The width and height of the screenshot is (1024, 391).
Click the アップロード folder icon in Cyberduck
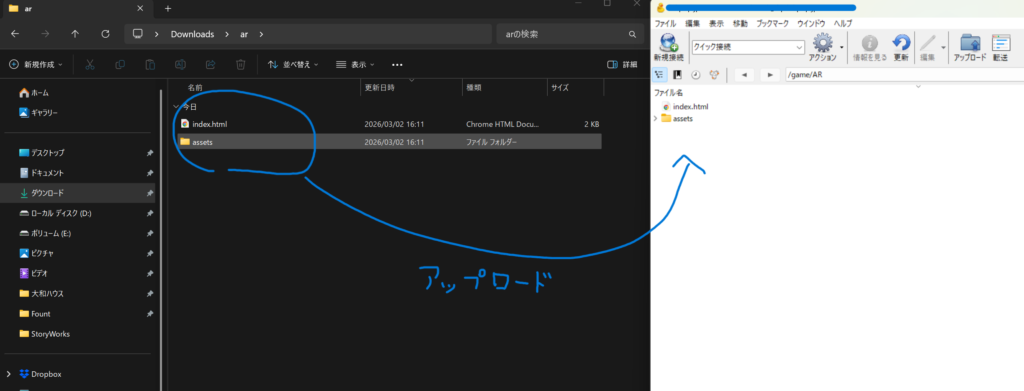970,44
